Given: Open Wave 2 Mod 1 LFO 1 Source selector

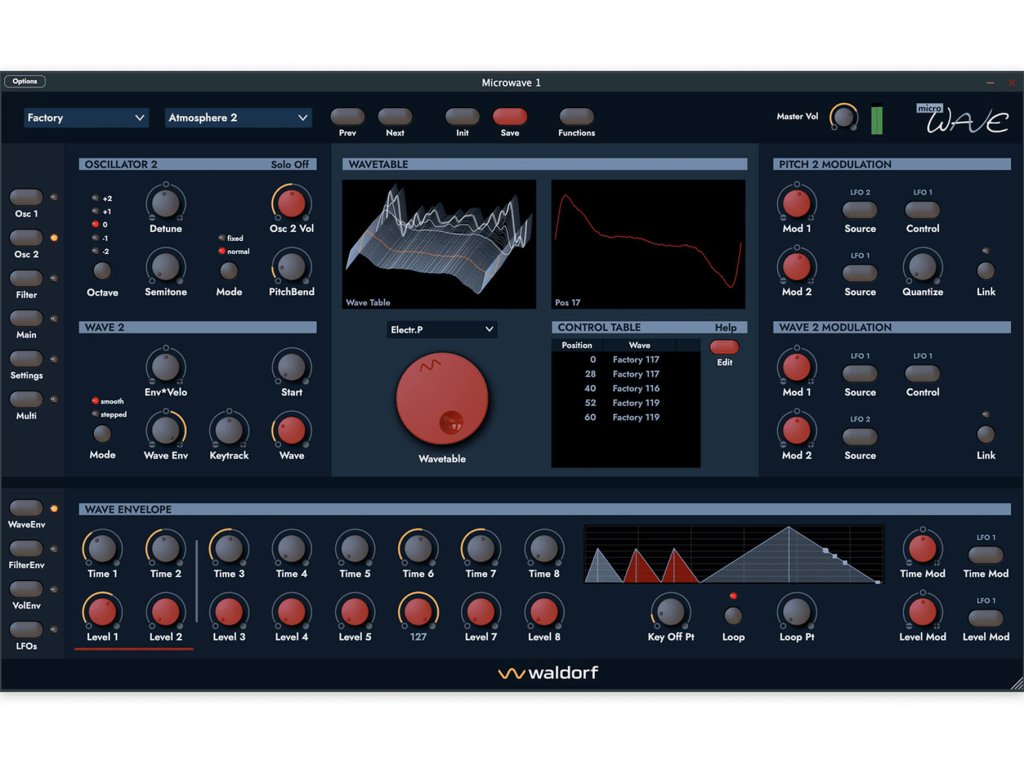Looking at the screenshot, I should [859, 373].
